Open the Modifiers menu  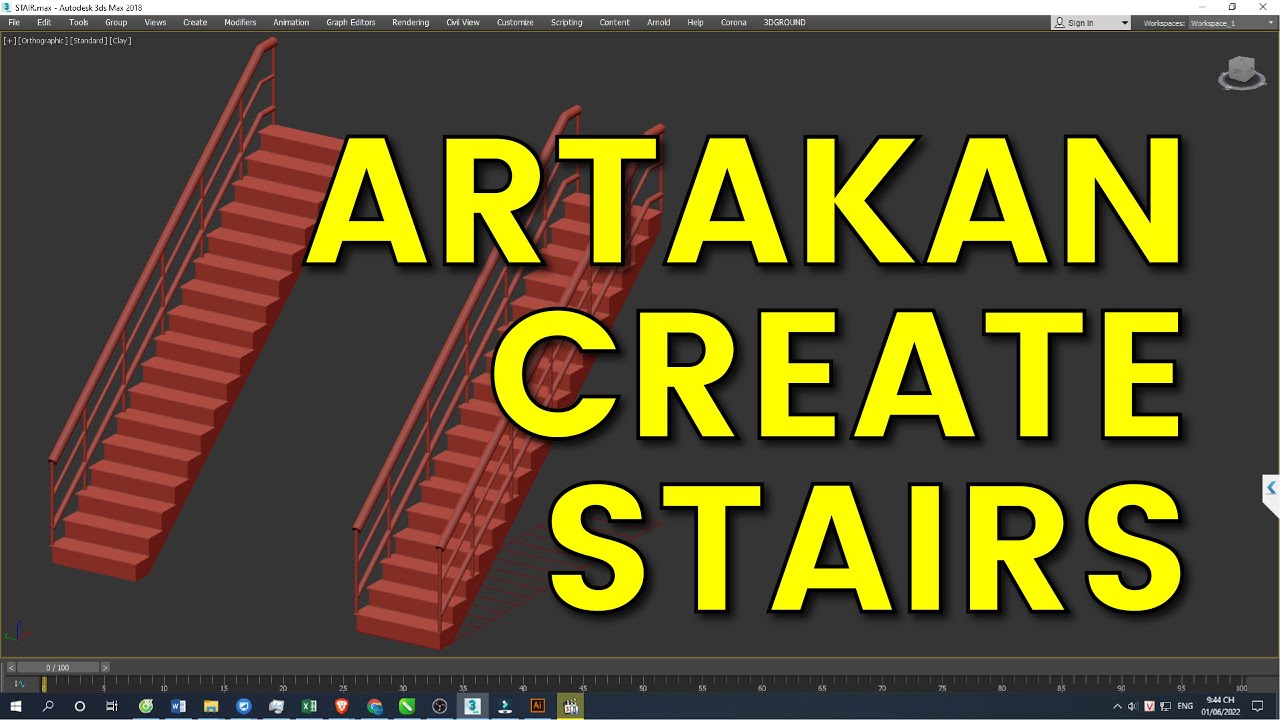tap(240, 22)
